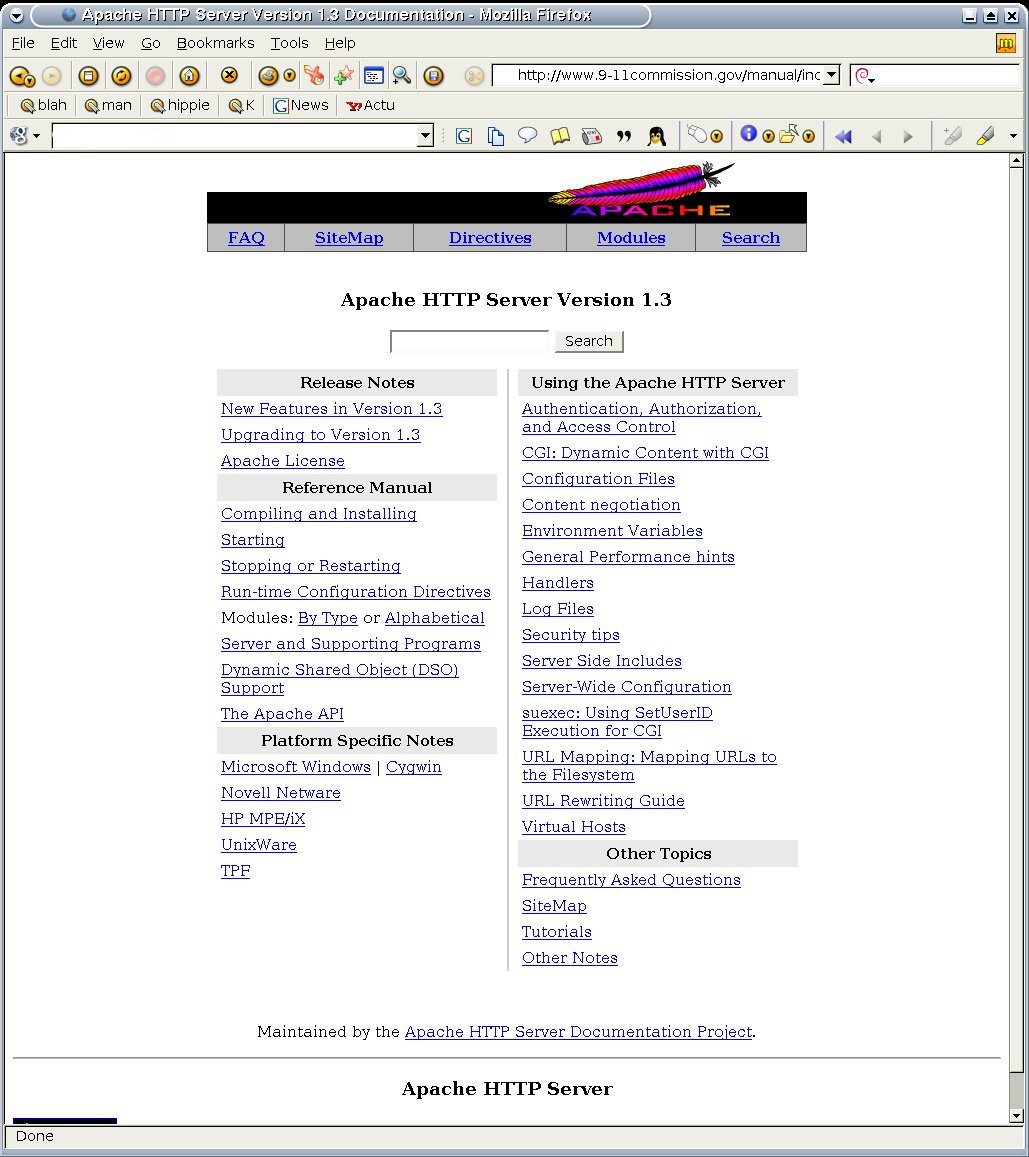Click the scrollbar up arrow
The width and height of the screenshot is (1029, 1157).
click(1016, 160)
